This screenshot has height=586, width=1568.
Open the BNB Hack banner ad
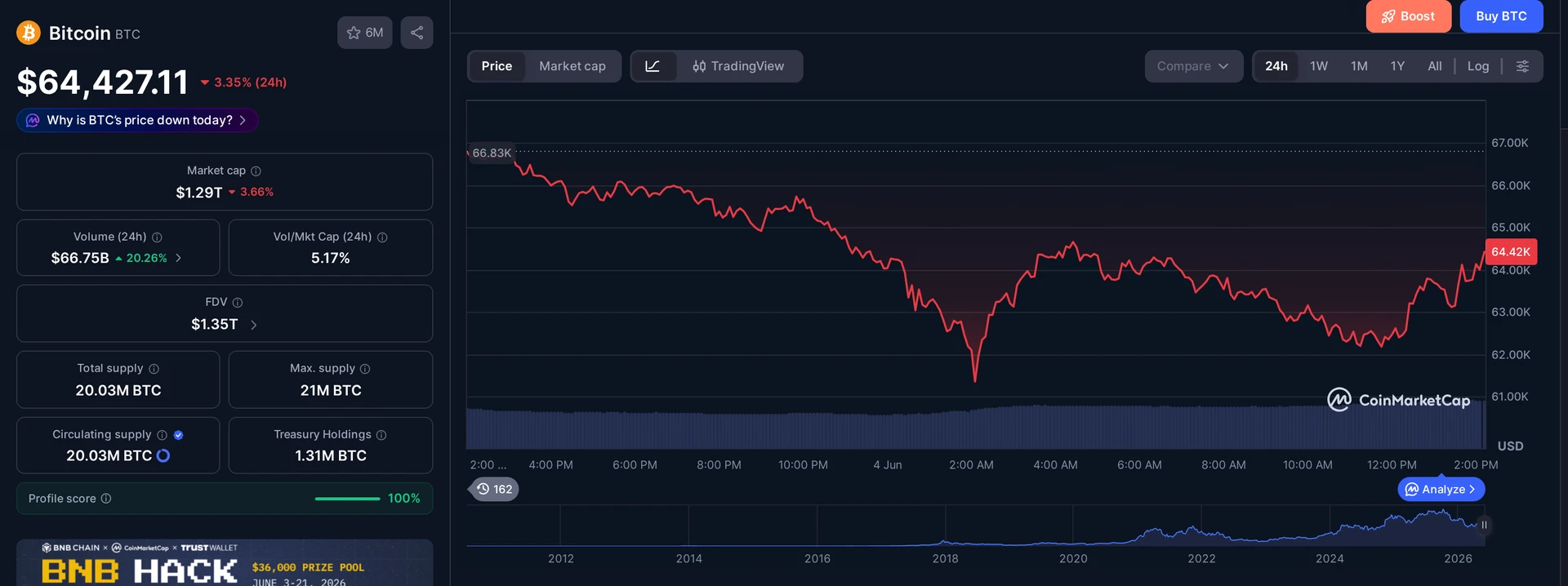(225, 562)
